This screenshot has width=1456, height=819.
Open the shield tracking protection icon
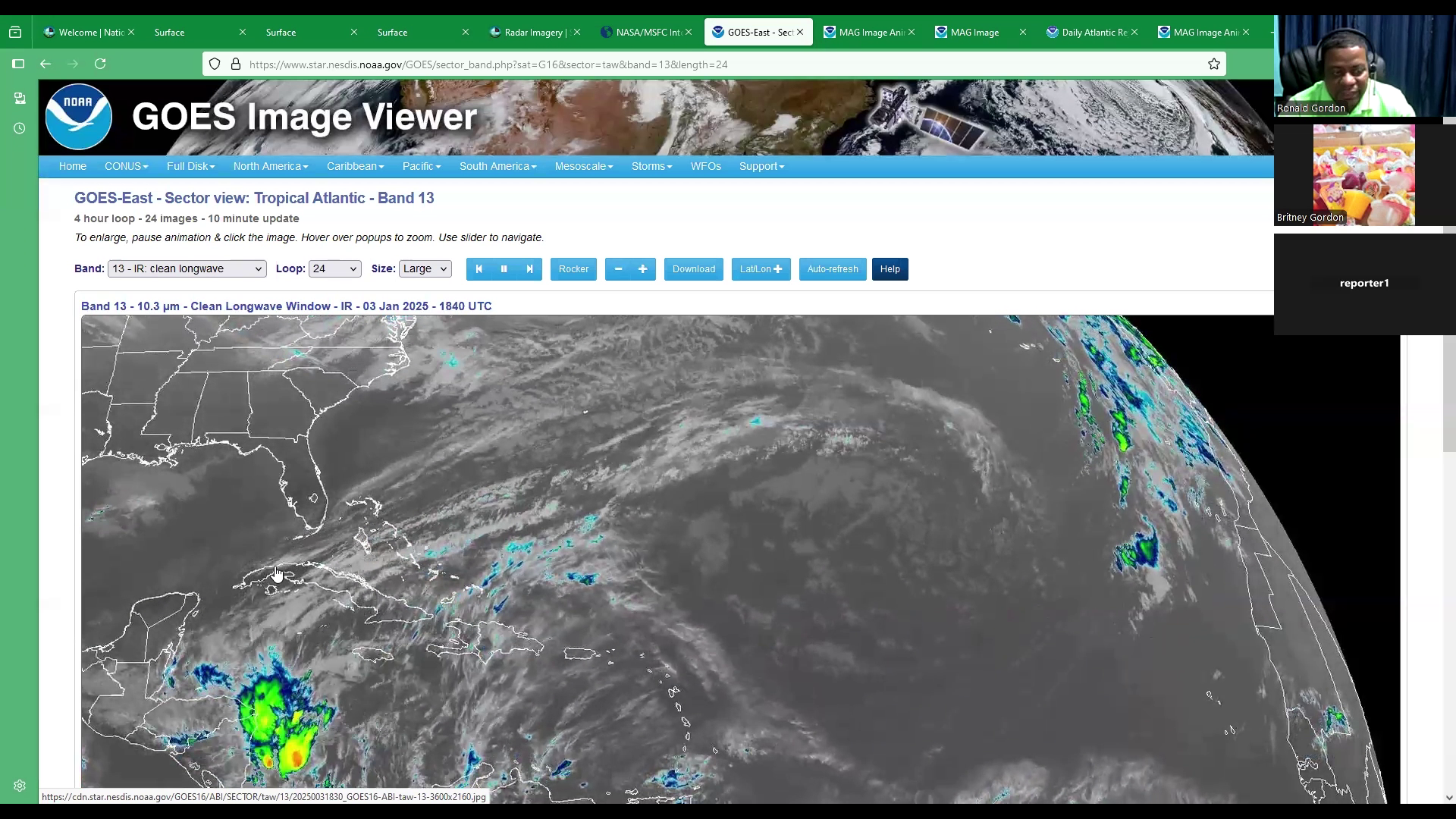tap(215, 64)
